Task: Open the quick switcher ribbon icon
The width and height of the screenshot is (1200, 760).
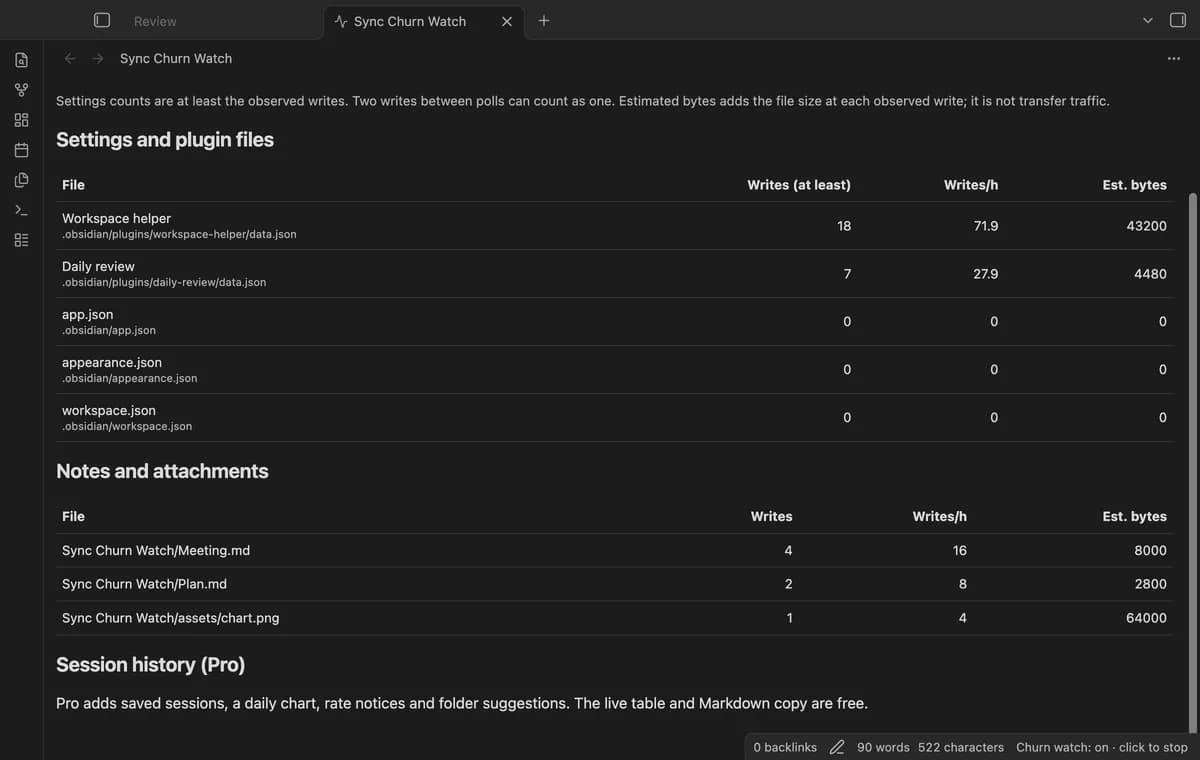Action: 21,60
